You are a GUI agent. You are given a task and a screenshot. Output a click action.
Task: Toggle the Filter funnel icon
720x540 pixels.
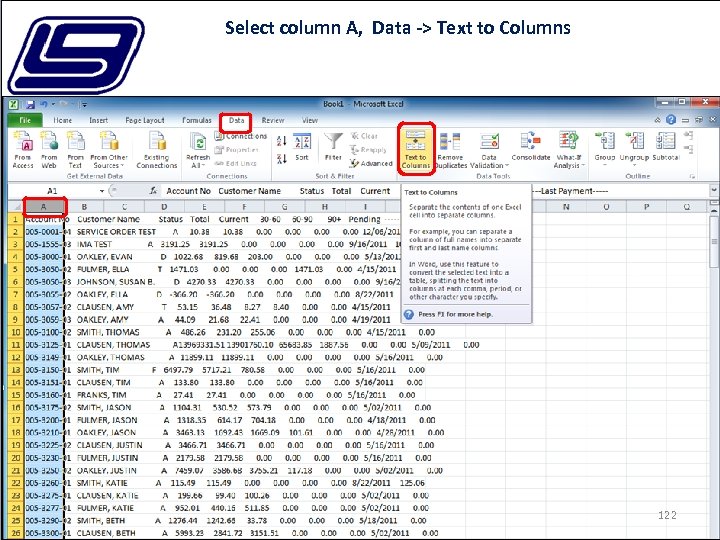coord(333,147)
